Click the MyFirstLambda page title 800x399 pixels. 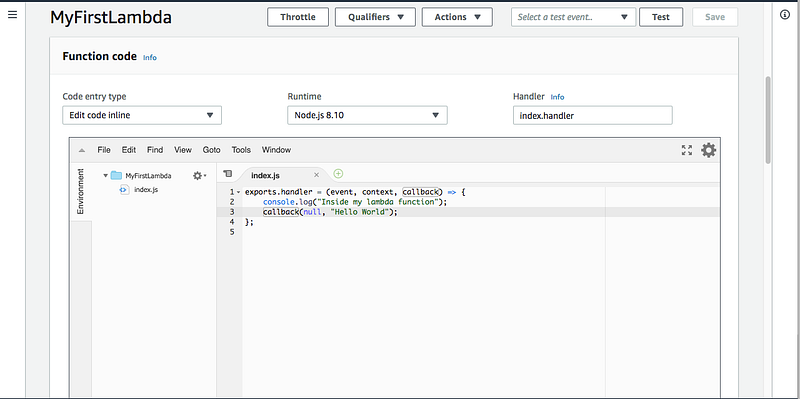(111, 17)
